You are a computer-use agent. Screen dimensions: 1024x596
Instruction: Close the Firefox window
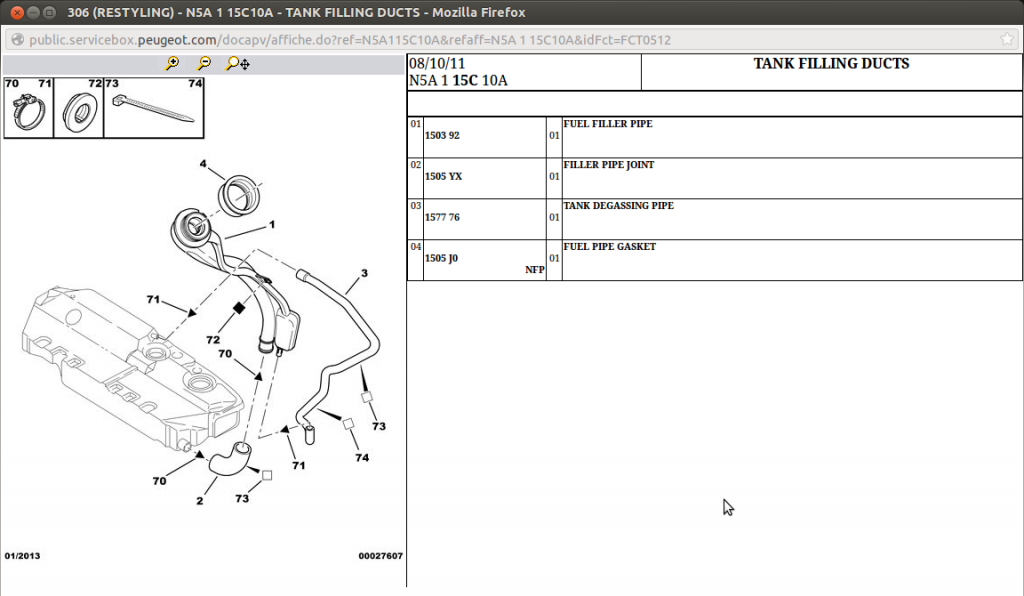coord(18,12)
